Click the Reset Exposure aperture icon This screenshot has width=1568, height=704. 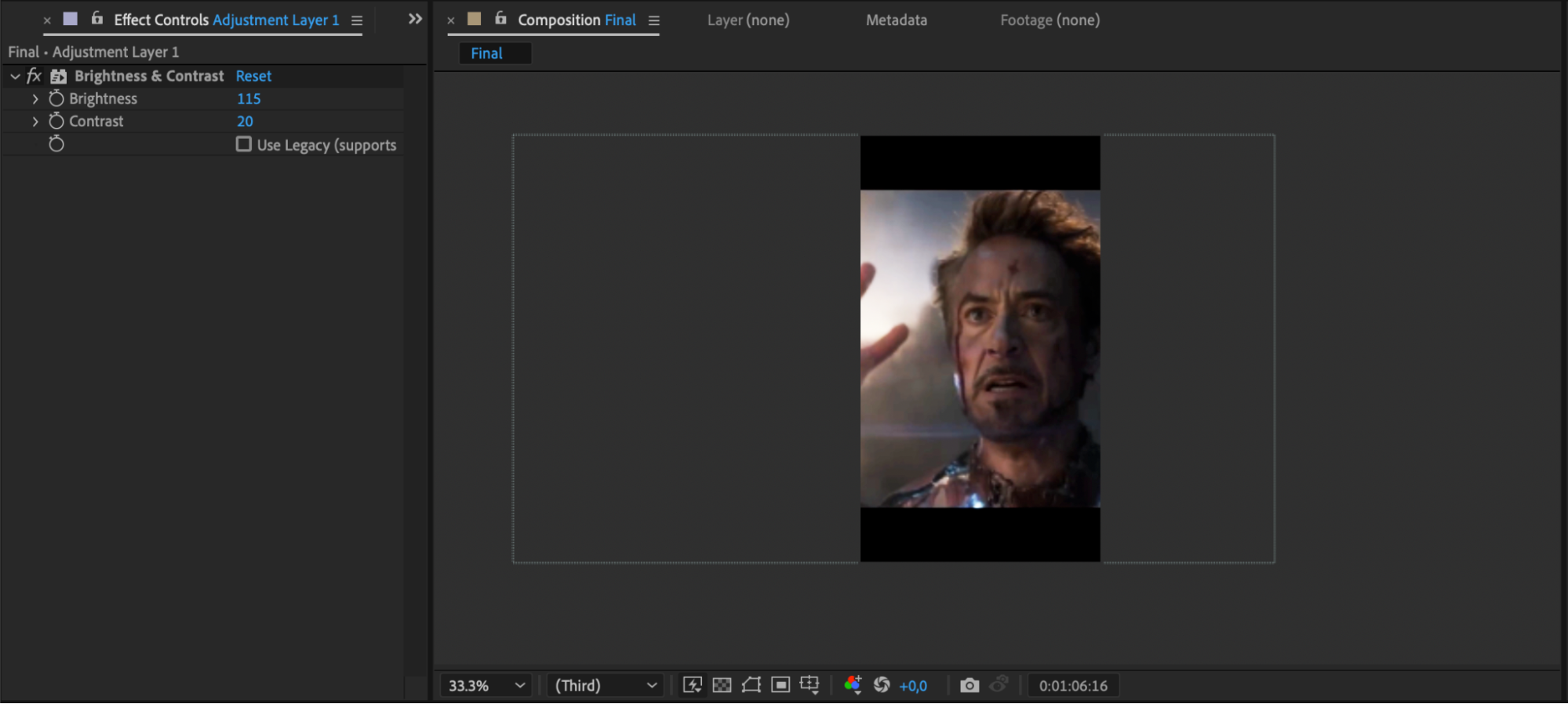pyautogui.click(x=882, y=685)
